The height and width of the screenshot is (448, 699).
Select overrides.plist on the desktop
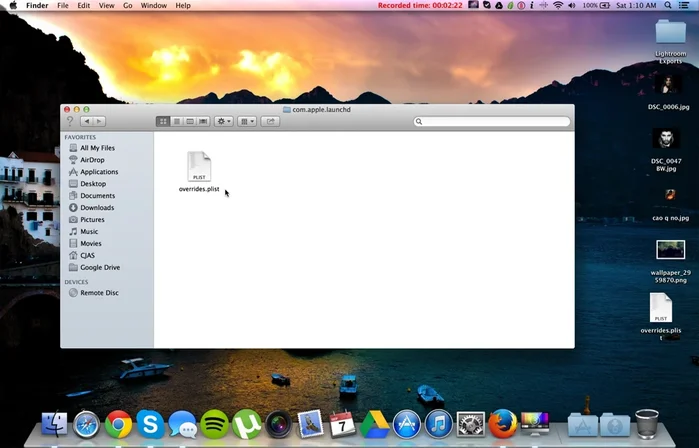[x=661, y=316]
